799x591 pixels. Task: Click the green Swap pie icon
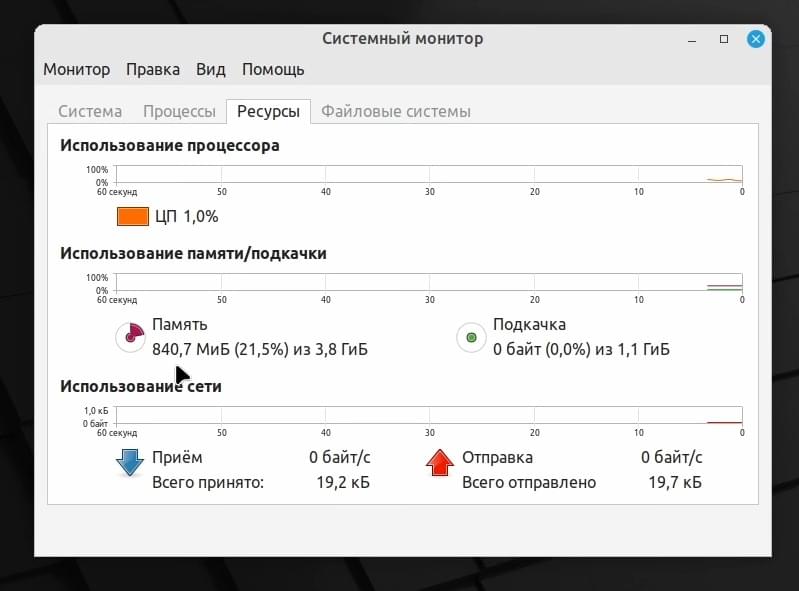pos(471,337)
